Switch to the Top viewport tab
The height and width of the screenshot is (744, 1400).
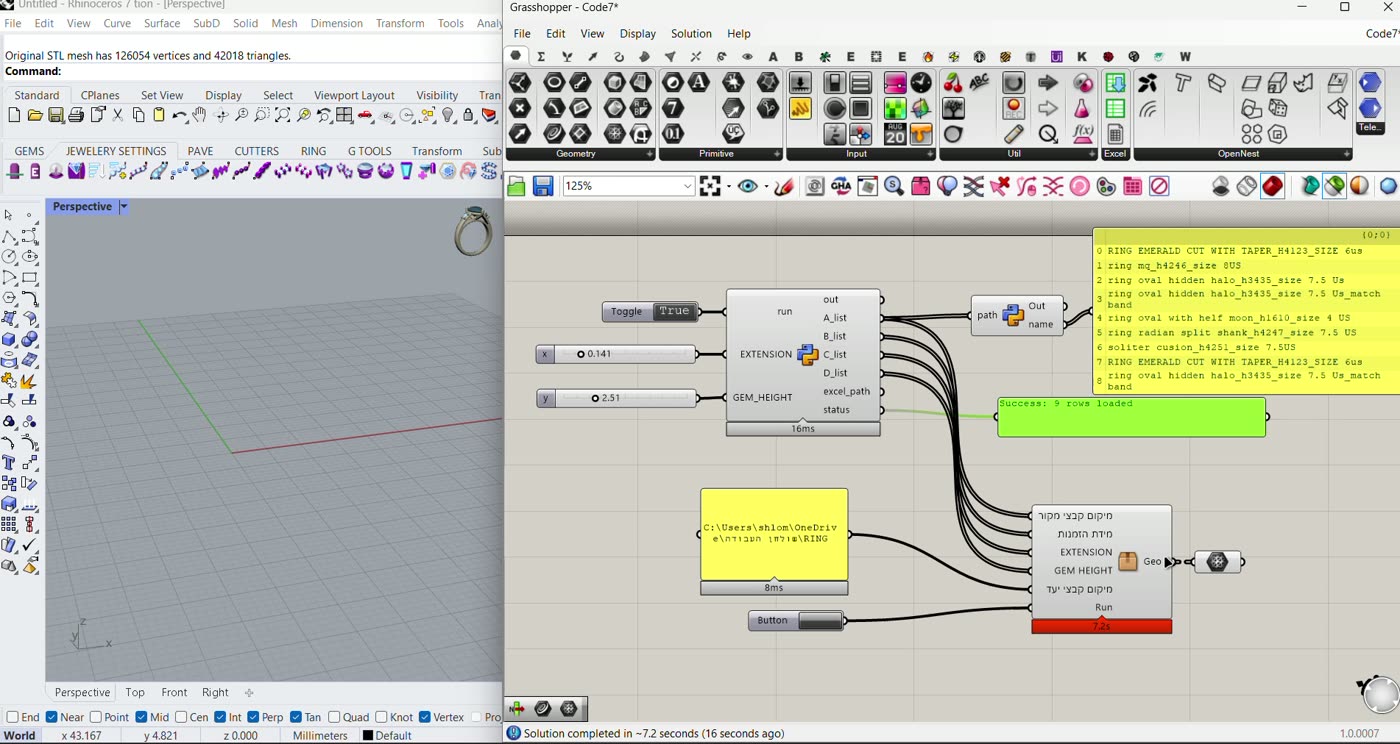click(135, 692)
